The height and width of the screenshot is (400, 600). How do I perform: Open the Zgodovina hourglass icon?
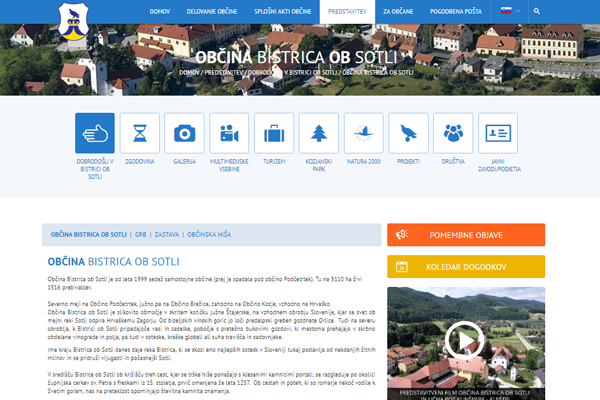[140, 133]
